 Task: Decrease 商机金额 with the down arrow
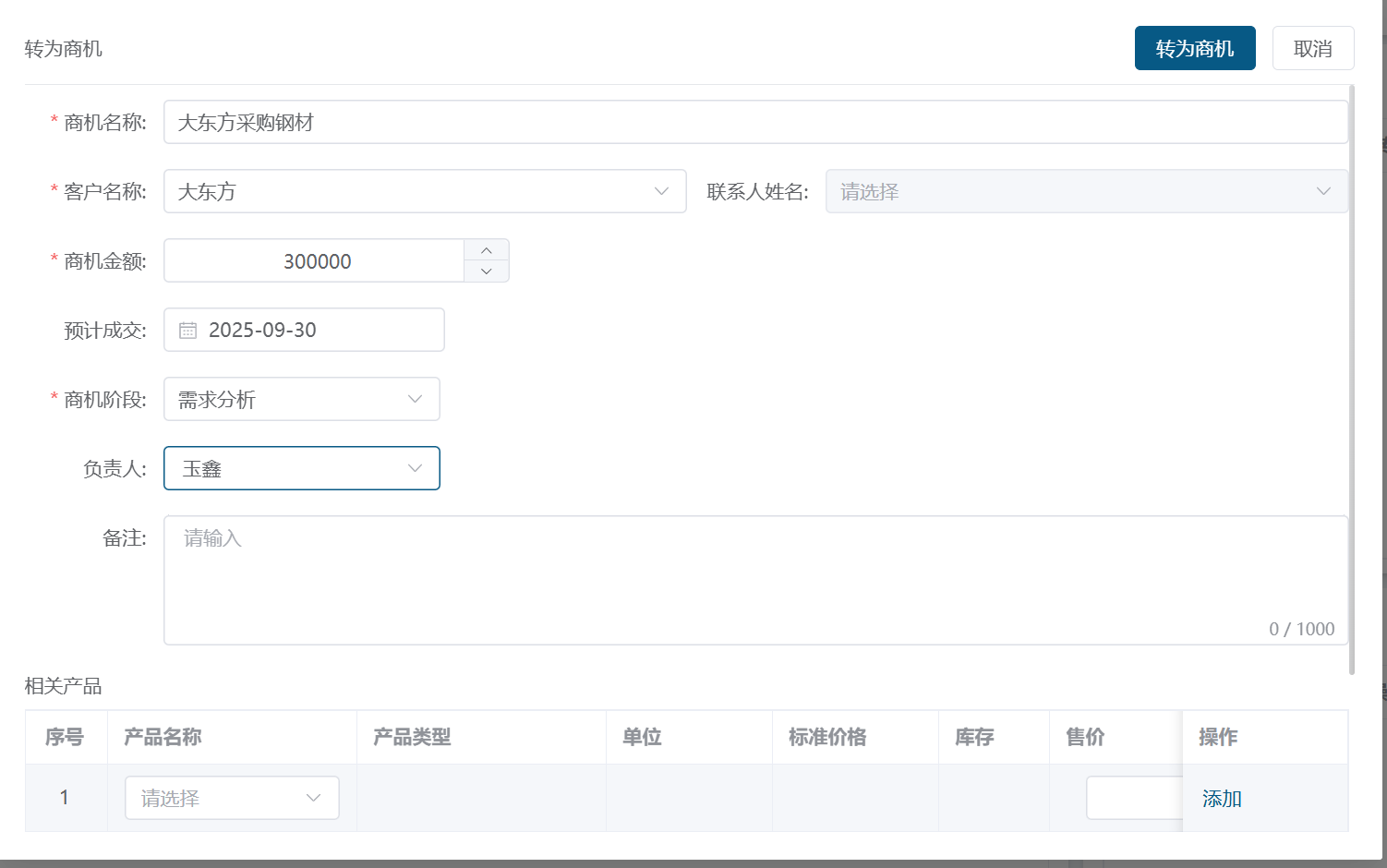[x=487, y=271]
